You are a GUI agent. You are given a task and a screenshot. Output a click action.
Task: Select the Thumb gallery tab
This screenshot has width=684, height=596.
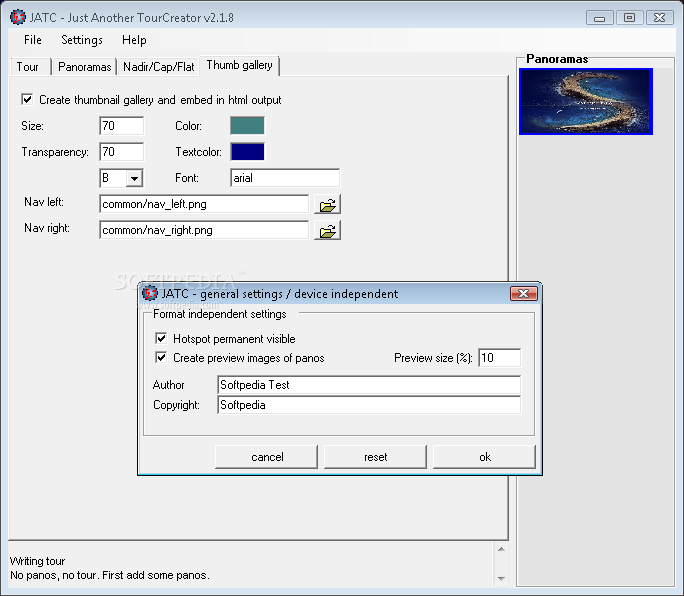(x=239, y=65)
